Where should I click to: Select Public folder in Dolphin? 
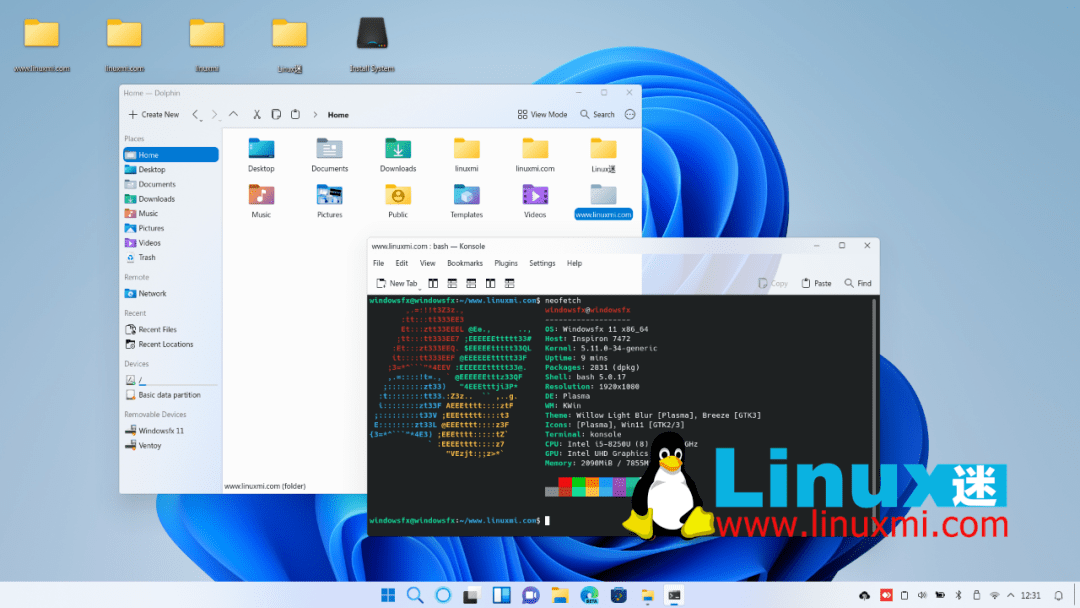[x=398, y=201]
